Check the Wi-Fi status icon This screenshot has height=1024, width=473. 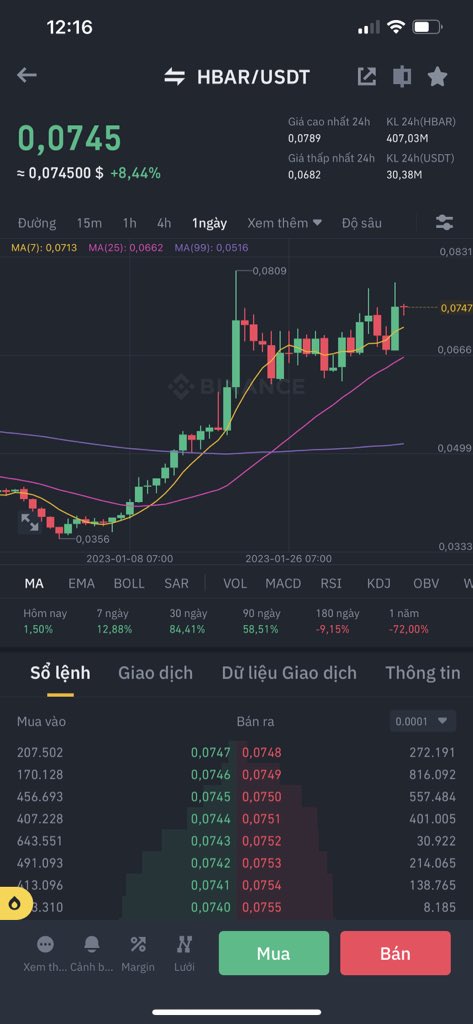pos(396,27)
